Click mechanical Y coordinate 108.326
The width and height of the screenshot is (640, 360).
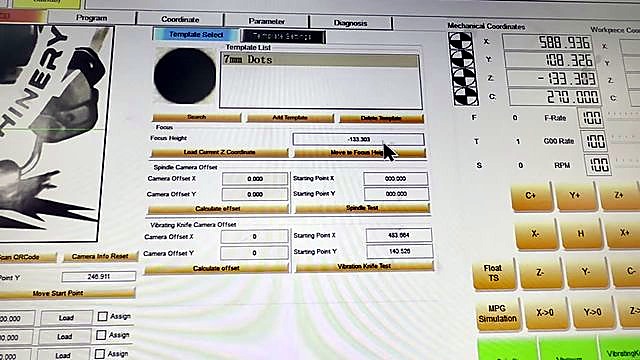point(551,60)
